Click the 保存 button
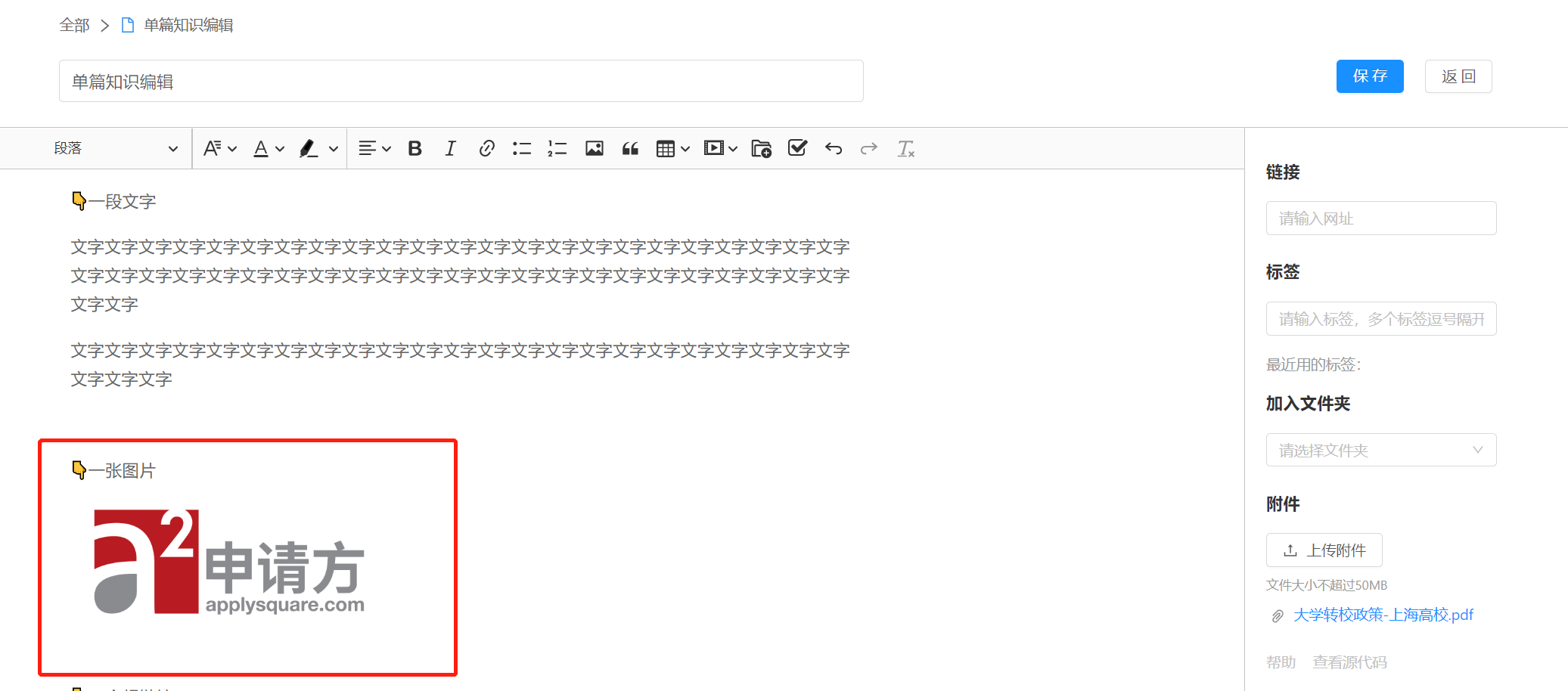Image resolution: width=1568 pixels, height=691 pixels. click(x=1370, y=76)
